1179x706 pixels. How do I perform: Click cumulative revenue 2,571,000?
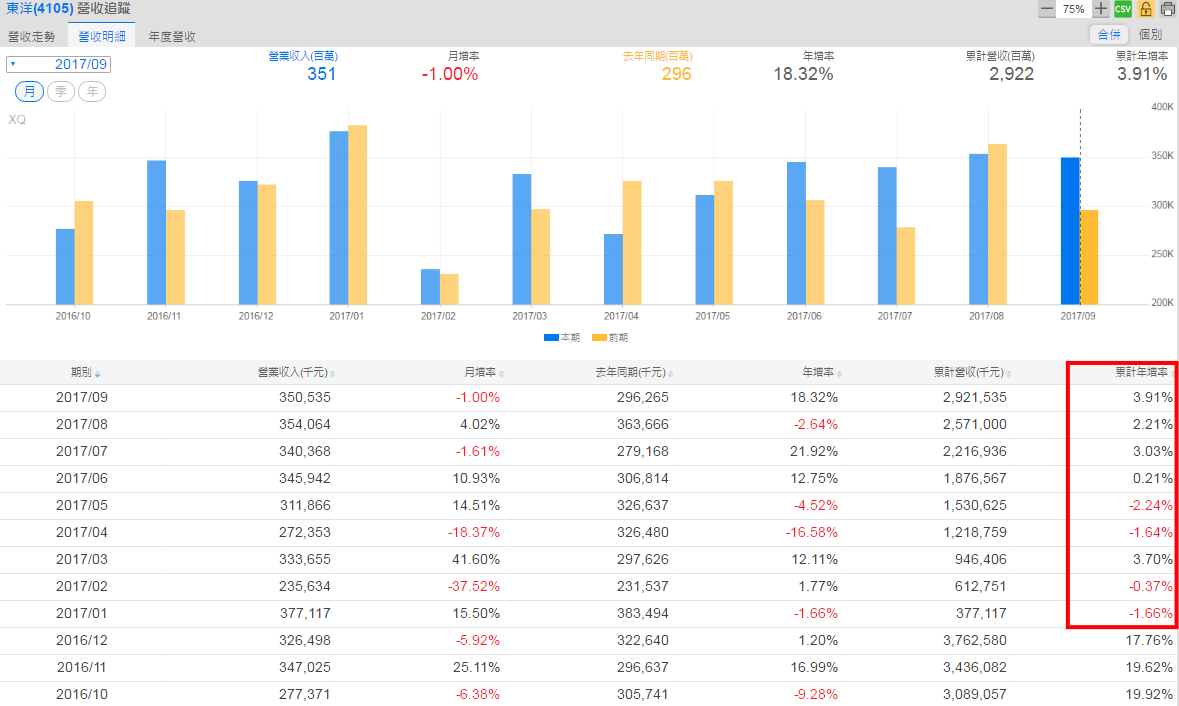(x=974, y=425)
